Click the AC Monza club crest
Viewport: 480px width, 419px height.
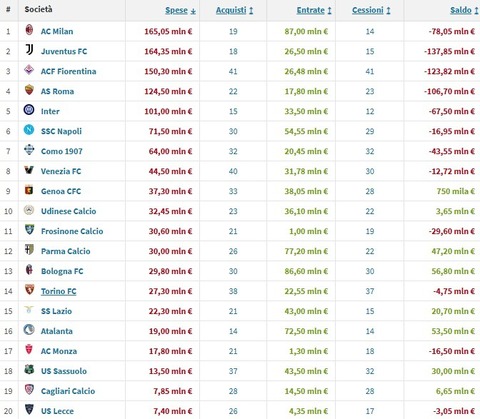point(29,350)
